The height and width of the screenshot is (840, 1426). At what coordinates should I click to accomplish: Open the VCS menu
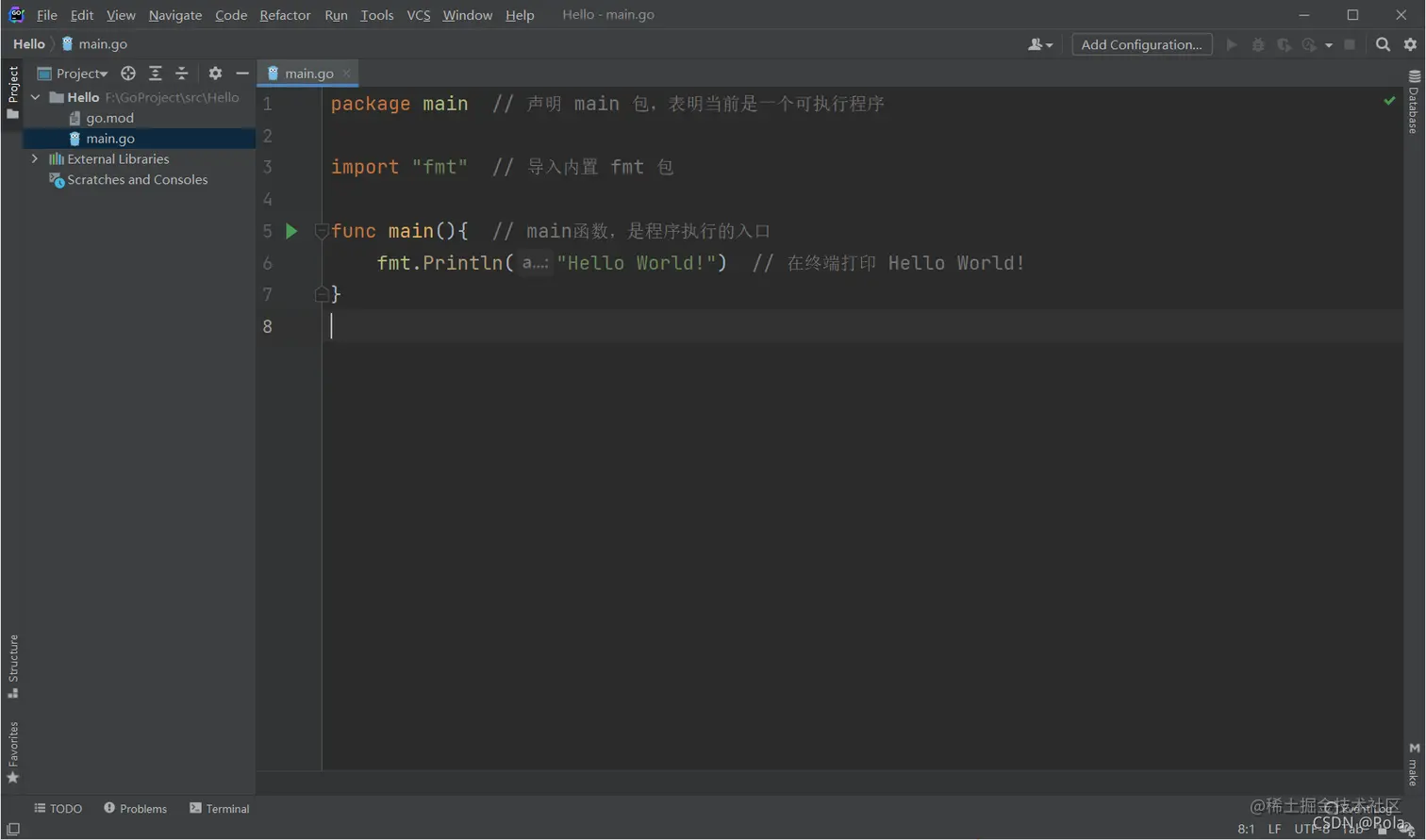419,15
